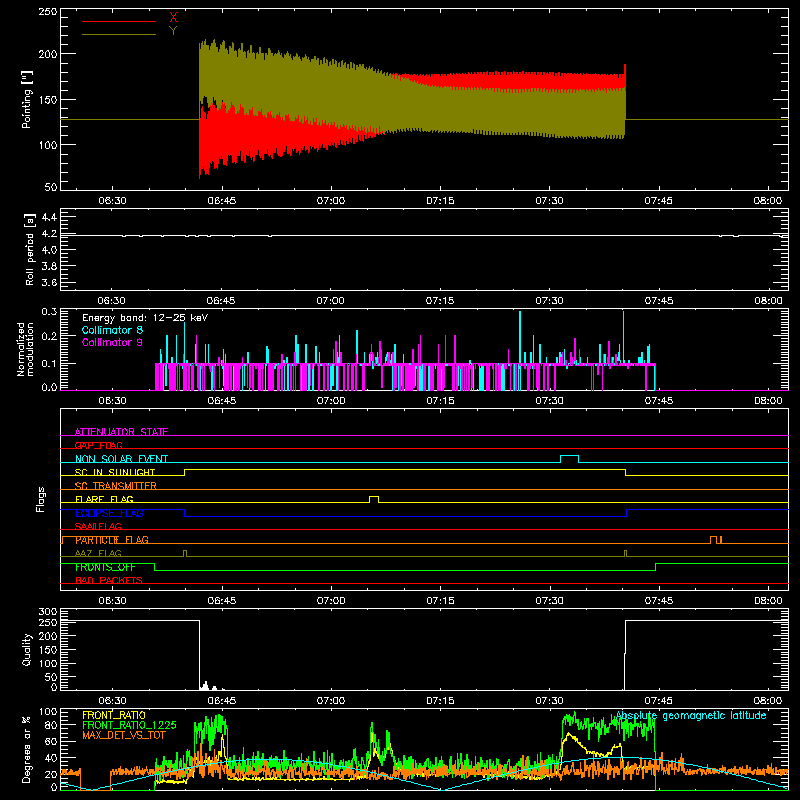Viewport: 800px width, 800px height.
Task: Select the AAZ_FLAG label
Action: [98, 553]
